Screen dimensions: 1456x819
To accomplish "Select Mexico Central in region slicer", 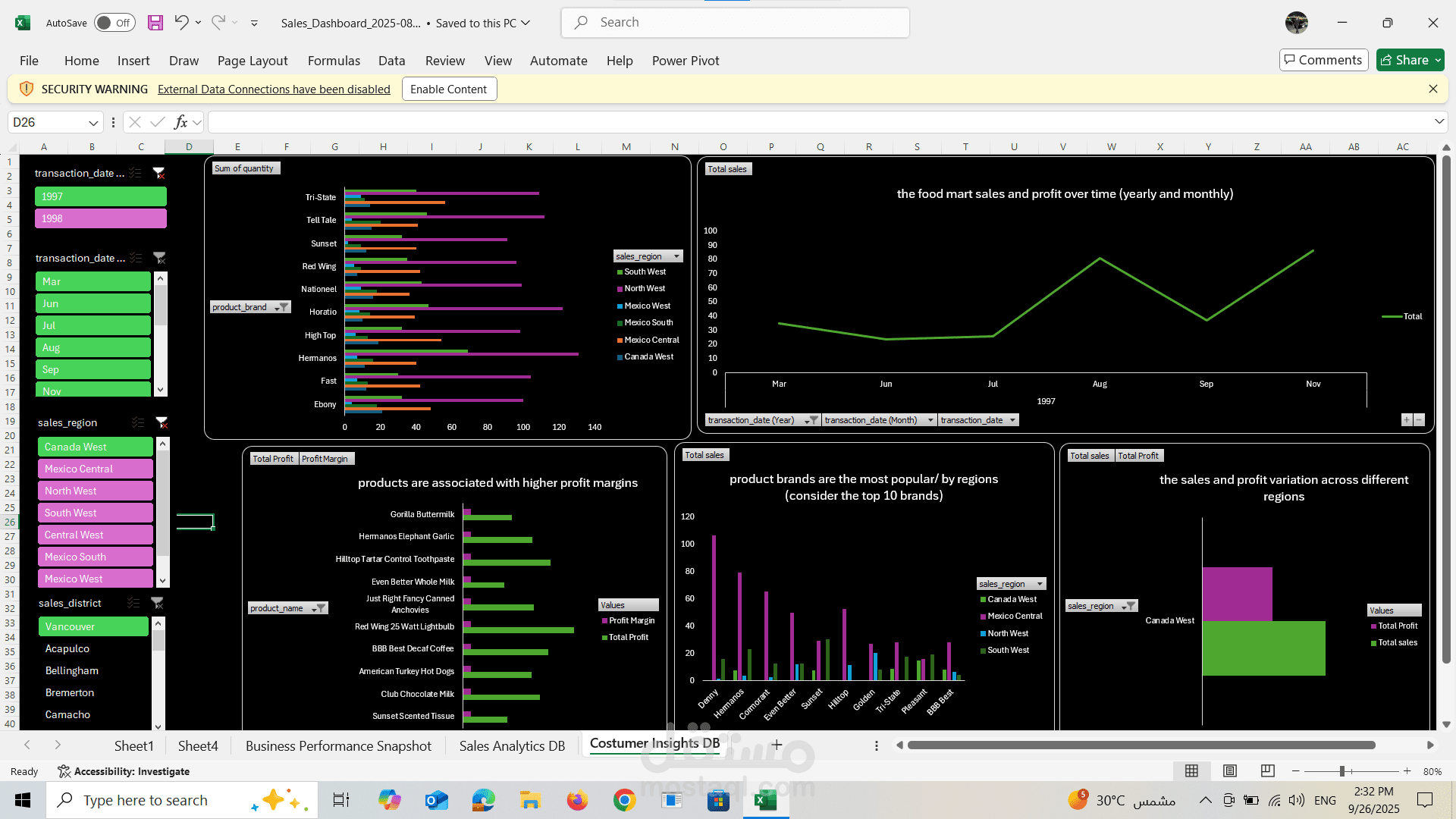I will (x=96, y=469).
